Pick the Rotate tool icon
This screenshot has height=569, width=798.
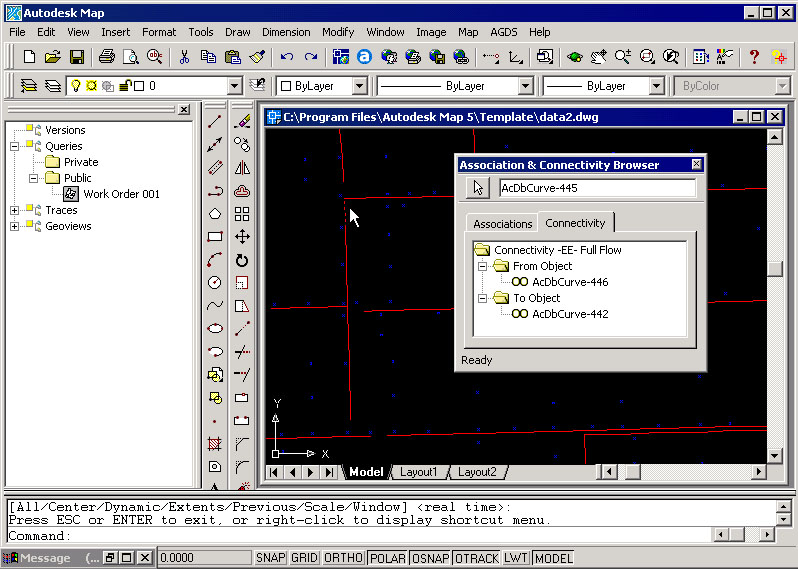click(242, 260)
